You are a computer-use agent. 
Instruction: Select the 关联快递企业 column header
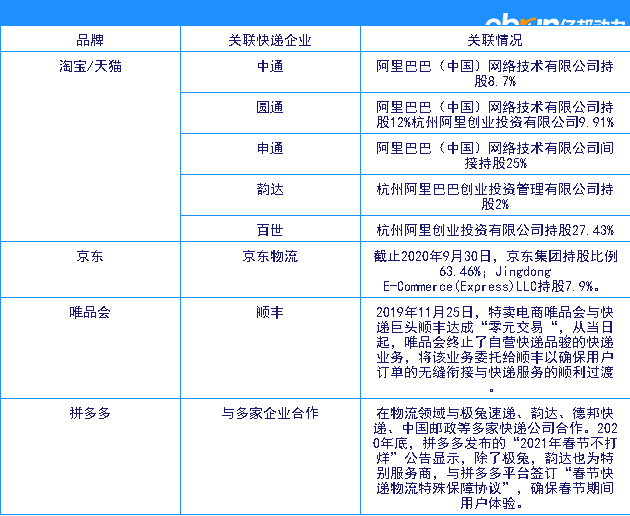tap(270, 40)
